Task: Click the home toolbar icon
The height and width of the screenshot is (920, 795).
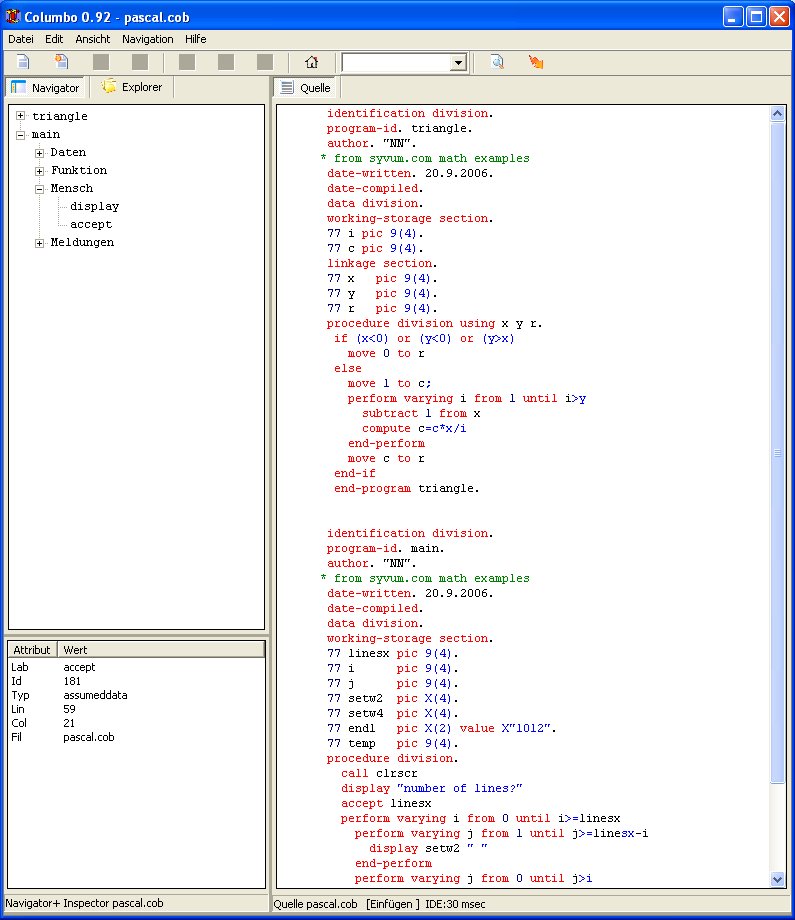Action: pos(311,62)
